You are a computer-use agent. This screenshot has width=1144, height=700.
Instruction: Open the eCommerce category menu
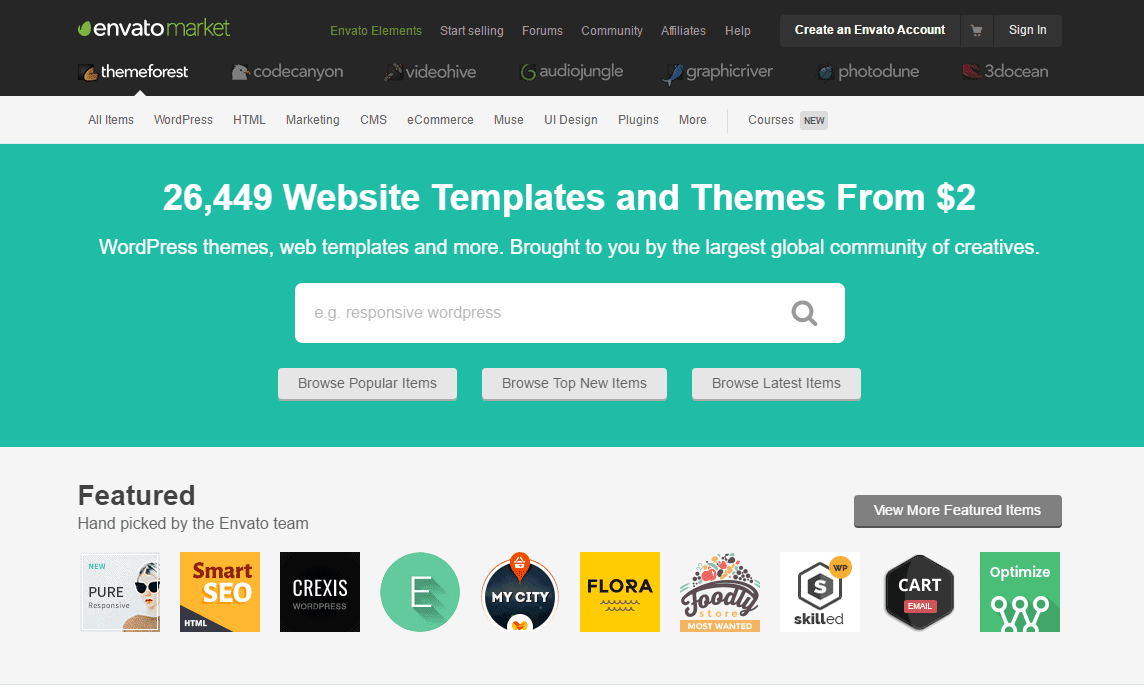point(440,120)
